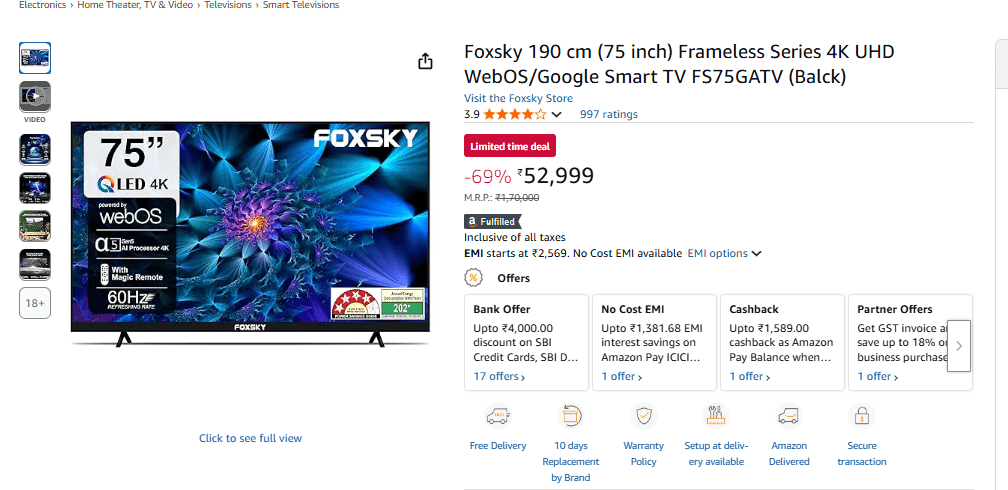The height and width of the screenshot is (490, 1008).
Task: Play the product video thumbnail
Action: coord(35,97)
